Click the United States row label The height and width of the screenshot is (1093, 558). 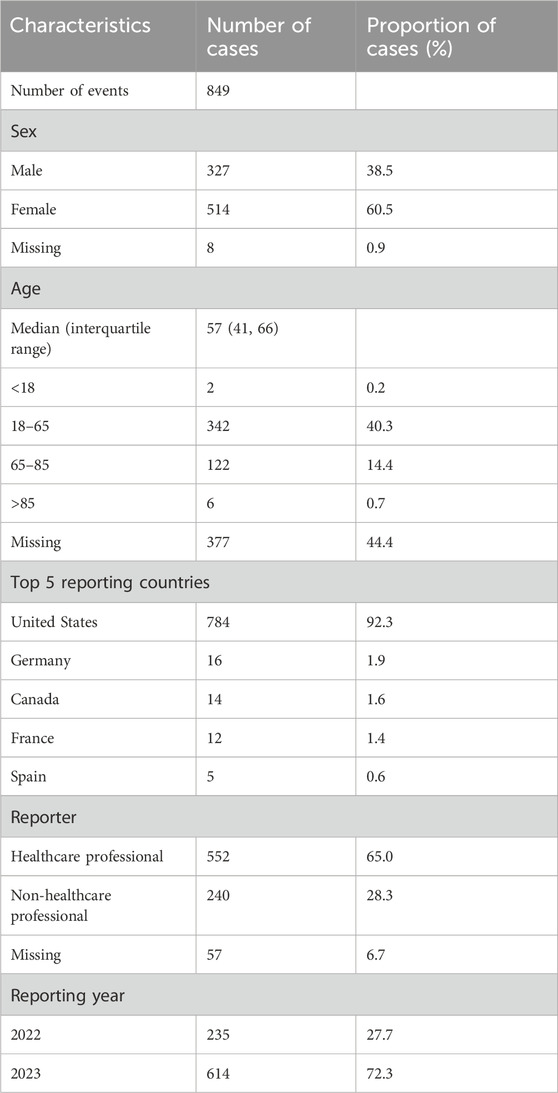[x=54, y=620]
